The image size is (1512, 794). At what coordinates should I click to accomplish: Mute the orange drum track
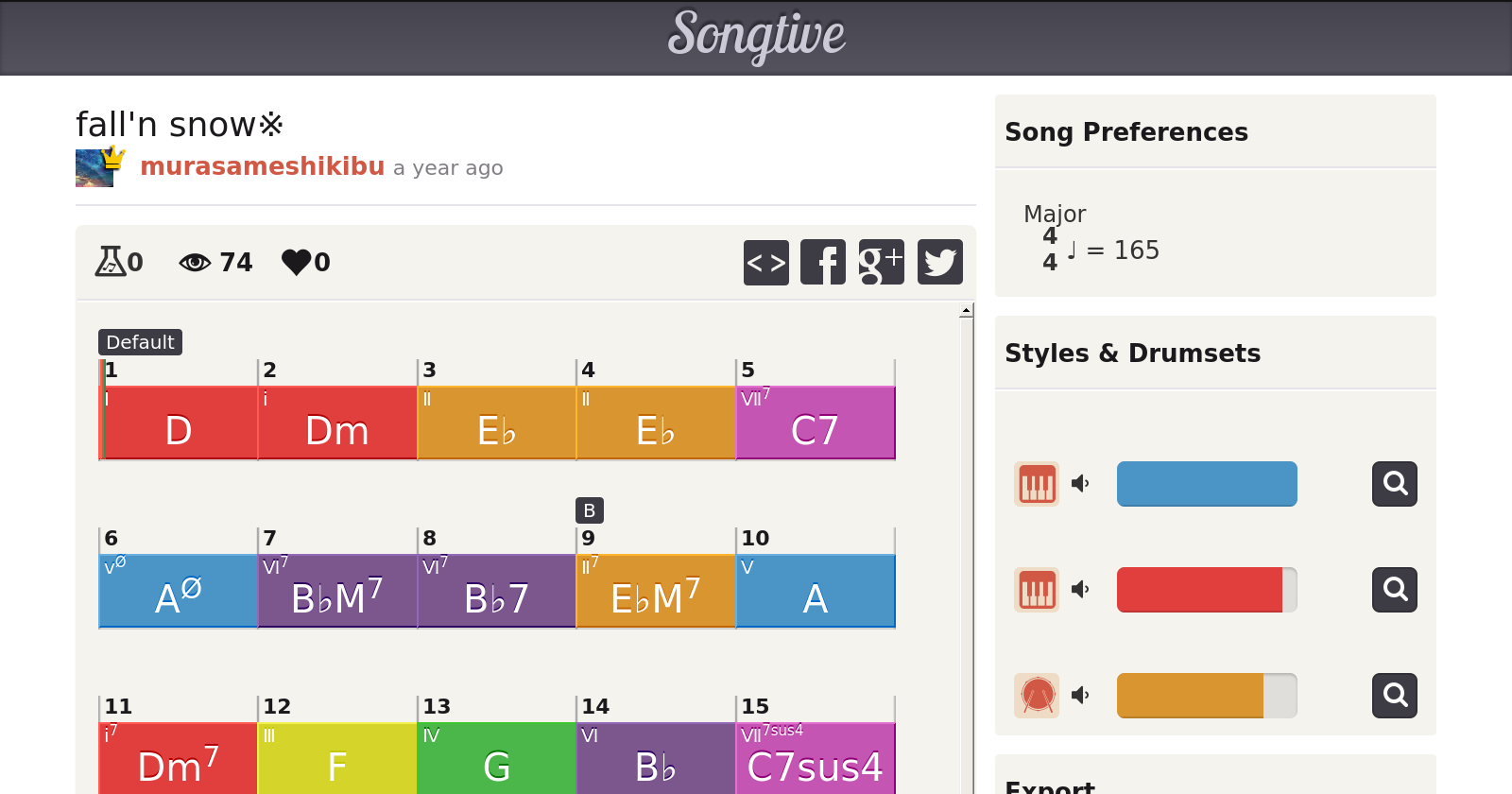(1080, 696)
